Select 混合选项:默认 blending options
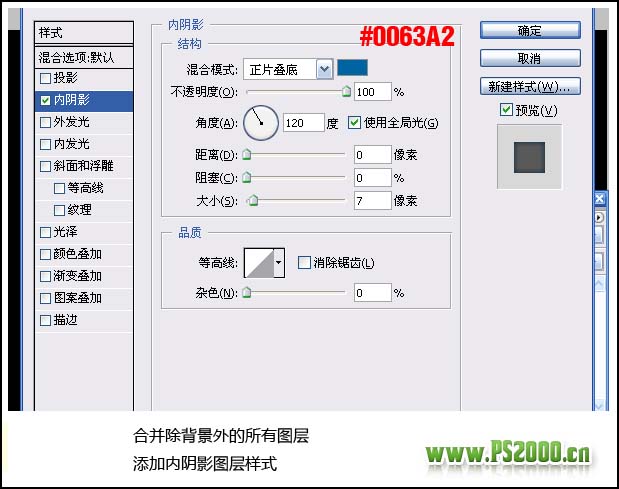This screenshot has width=619, height=489. pyautogui.click(x=84, y=58)
